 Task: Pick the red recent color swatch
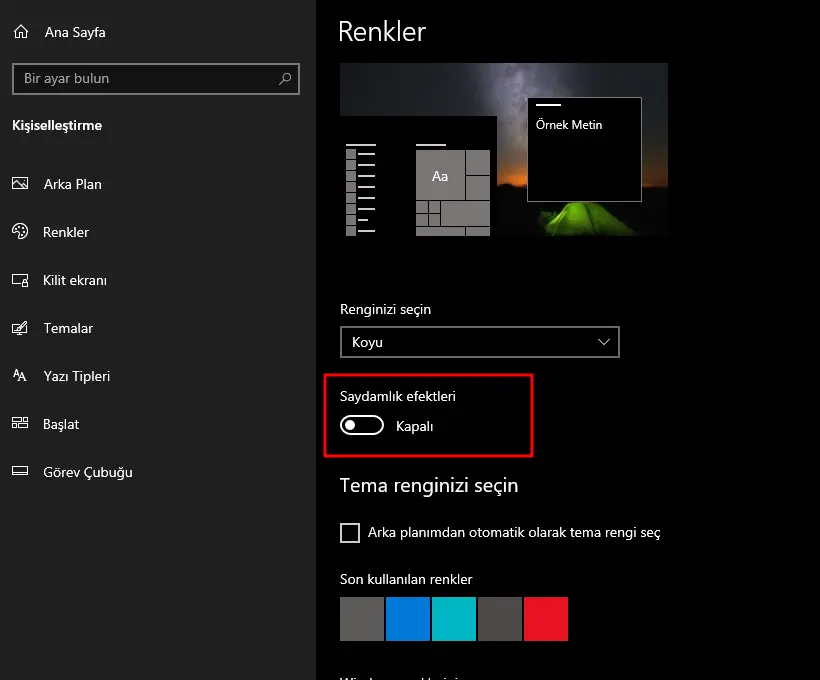546,619
